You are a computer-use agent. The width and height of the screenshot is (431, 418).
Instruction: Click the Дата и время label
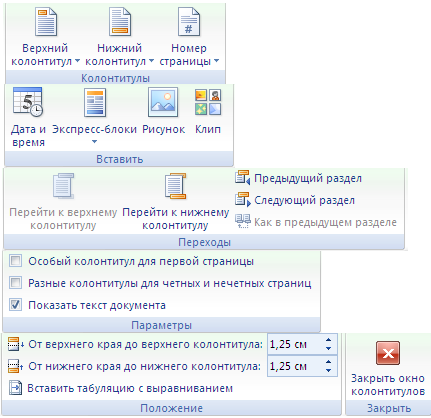28,136
